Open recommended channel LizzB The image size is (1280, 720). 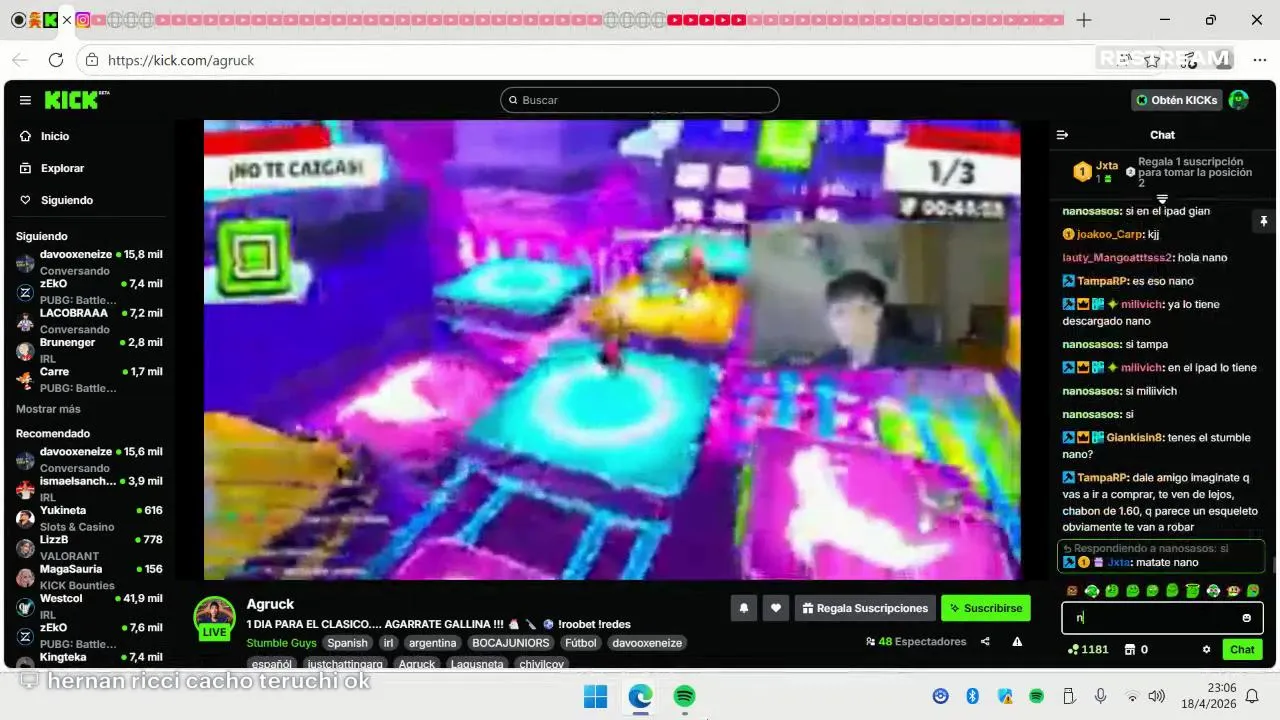[x=89, y=547]
